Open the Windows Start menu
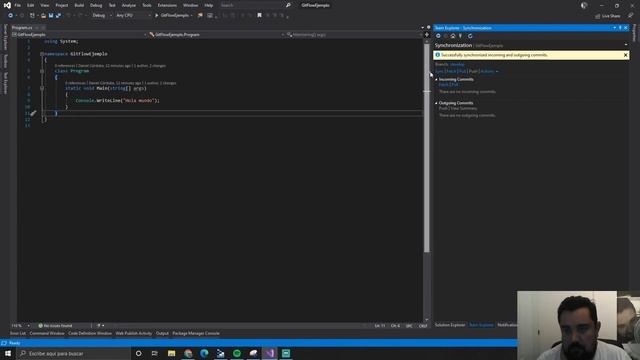The width and height of the screenshot is (640, 360). pyautogui.click(x=8, y=353)
